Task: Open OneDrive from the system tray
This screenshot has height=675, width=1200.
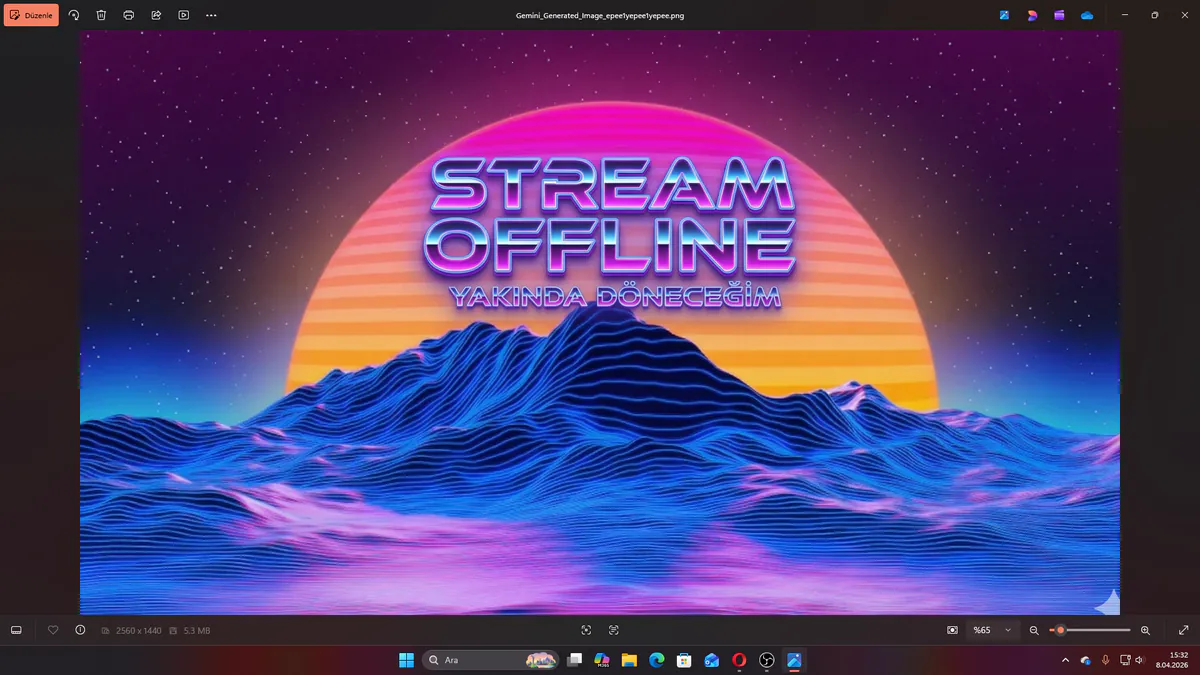Action: 1086,660
